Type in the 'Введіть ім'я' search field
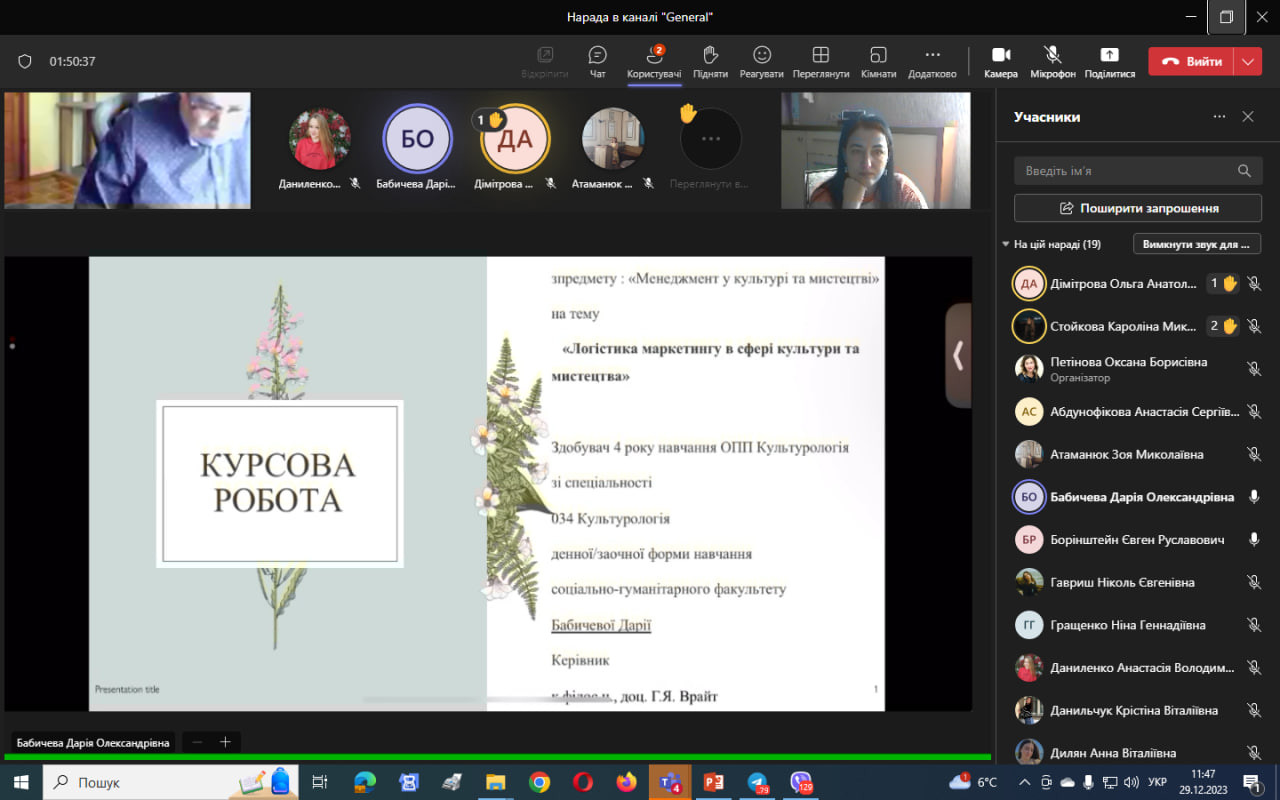Viewport: 1280px width, 800px height. (x=1125, y=171)
